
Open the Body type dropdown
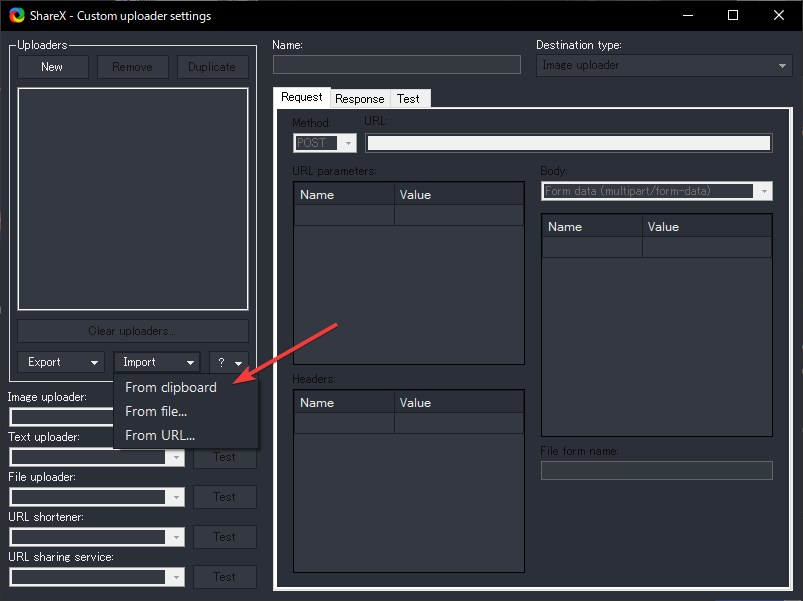[657, 191]
